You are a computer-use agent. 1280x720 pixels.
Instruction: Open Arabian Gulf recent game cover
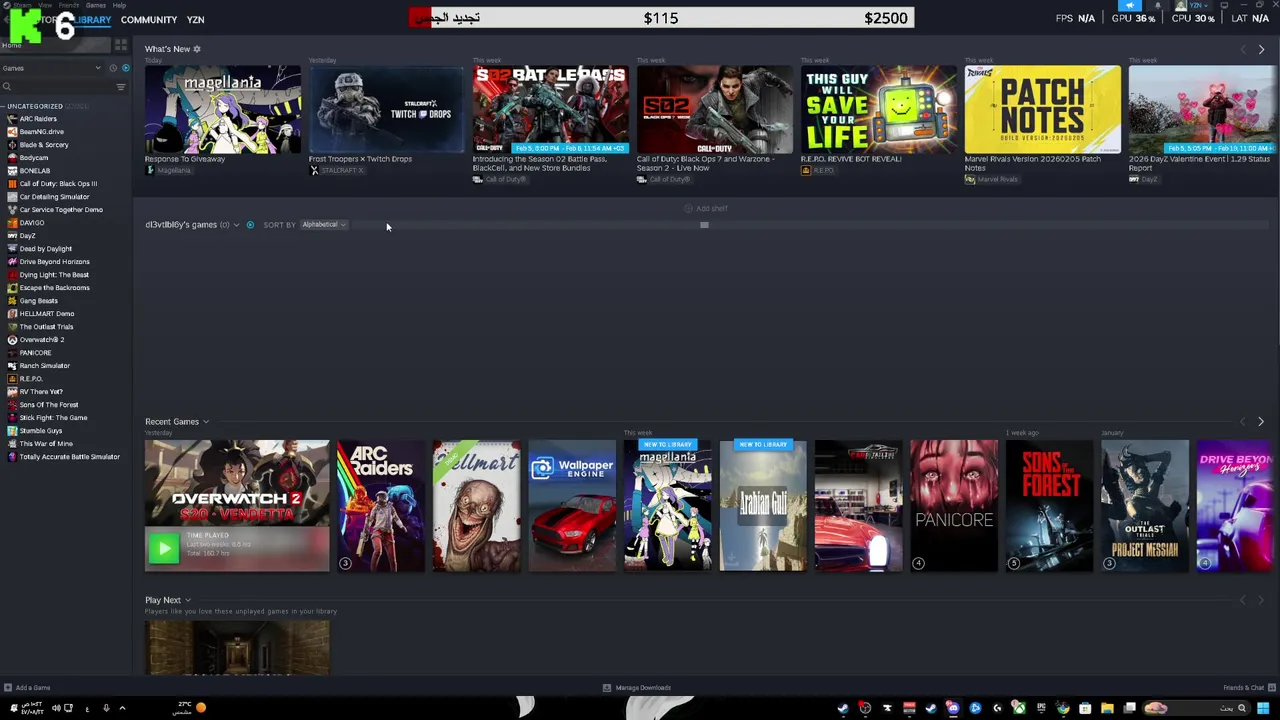[x=763, y=506]
